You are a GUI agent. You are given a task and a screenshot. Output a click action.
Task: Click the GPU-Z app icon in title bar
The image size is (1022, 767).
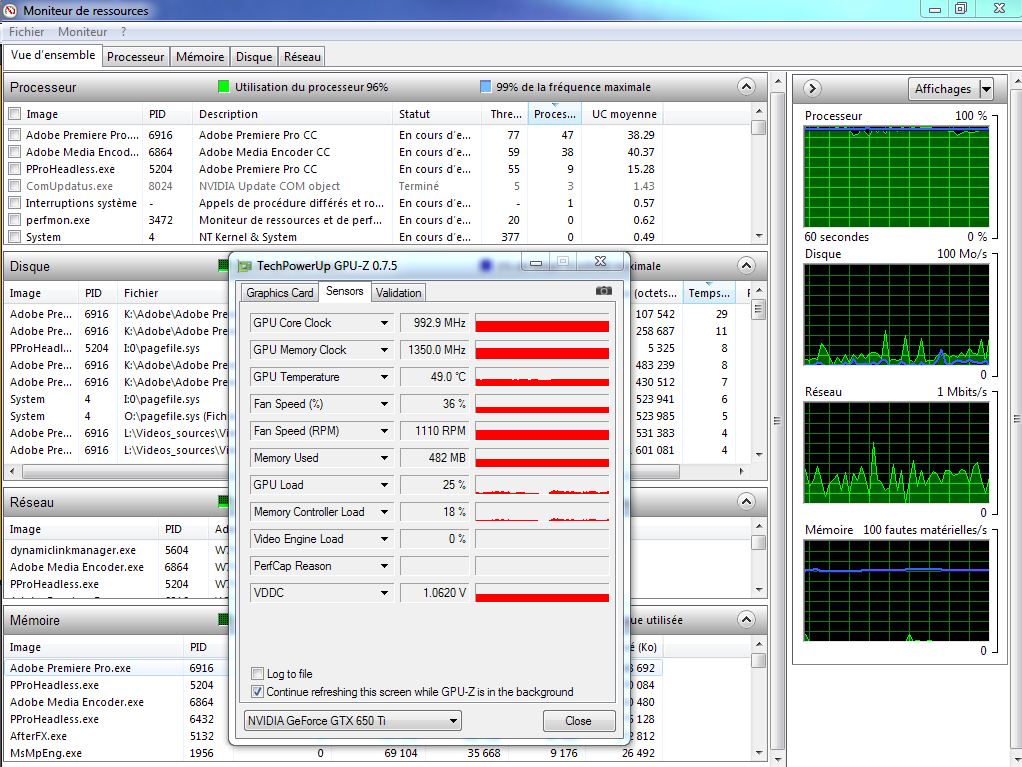(x=244, y=266)
